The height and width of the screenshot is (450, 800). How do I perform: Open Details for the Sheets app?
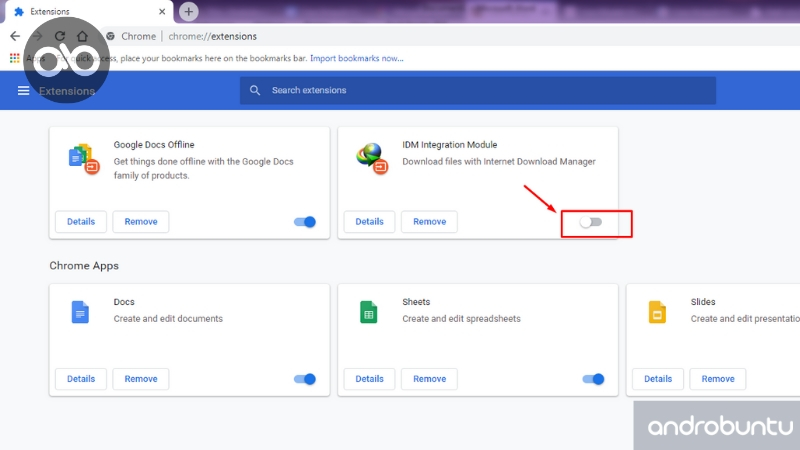369,379
